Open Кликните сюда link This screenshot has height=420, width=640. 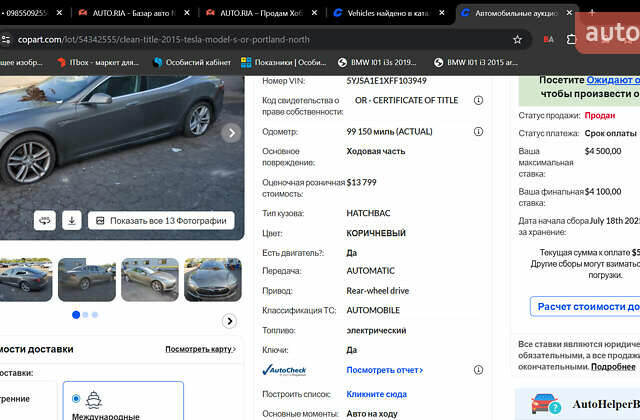click(x=376, y=394)
